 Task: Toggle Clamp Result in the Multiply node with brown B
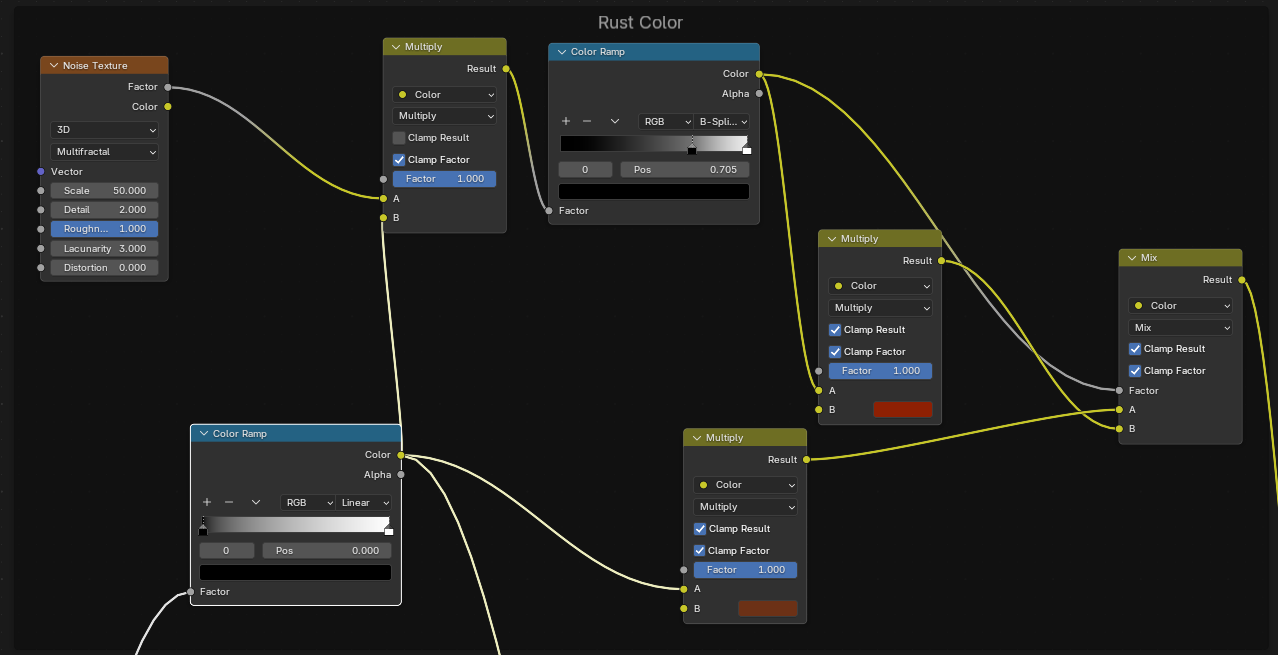click(700, 529)
